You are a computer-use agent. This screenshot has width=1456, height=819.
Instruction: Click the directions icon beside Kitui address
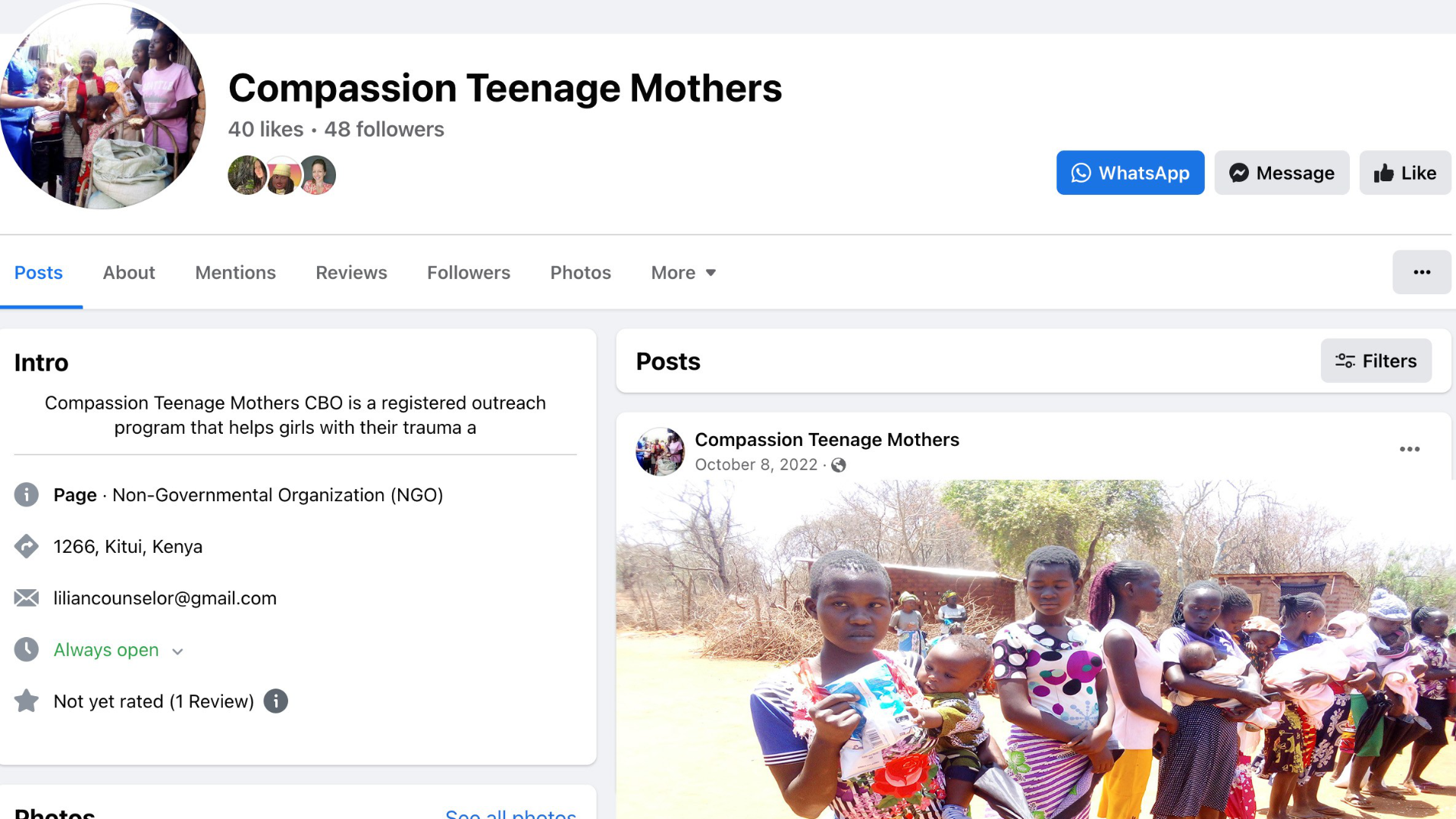[27, 547]
